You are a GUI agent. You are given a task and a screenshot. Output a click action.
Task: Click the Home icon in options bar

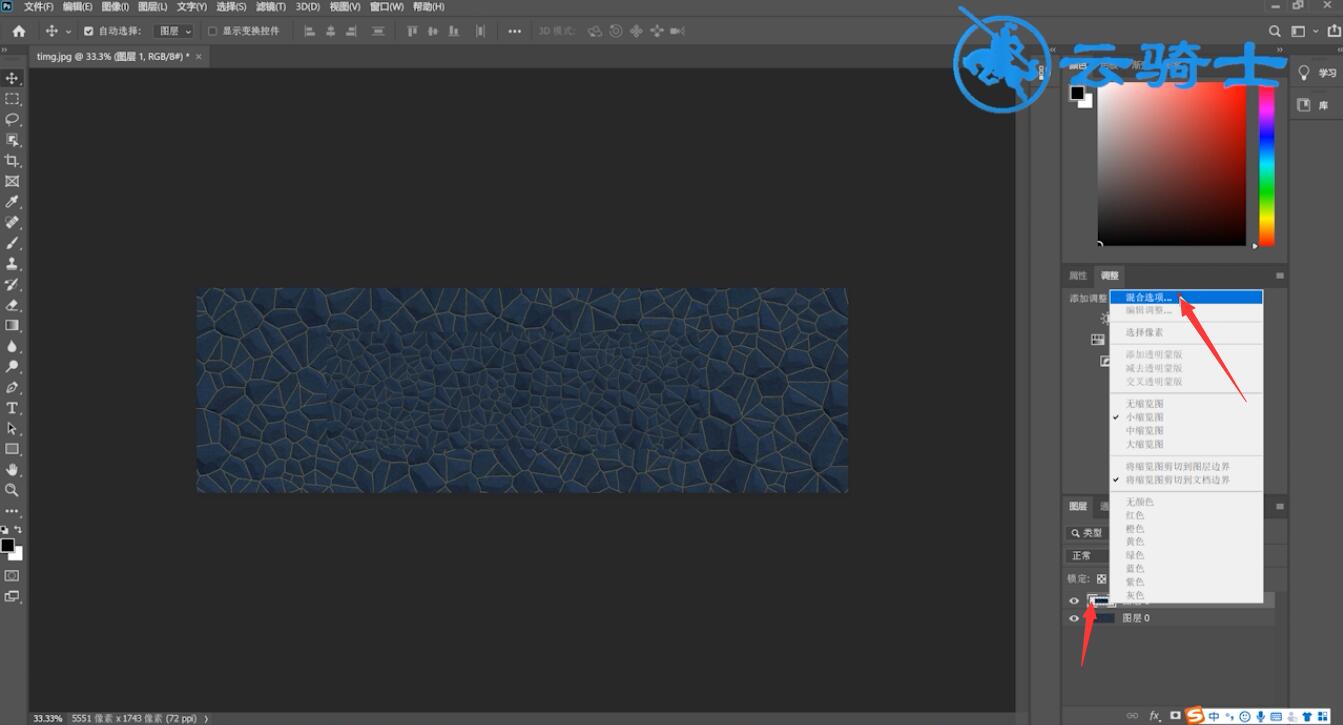pos(18,31)
